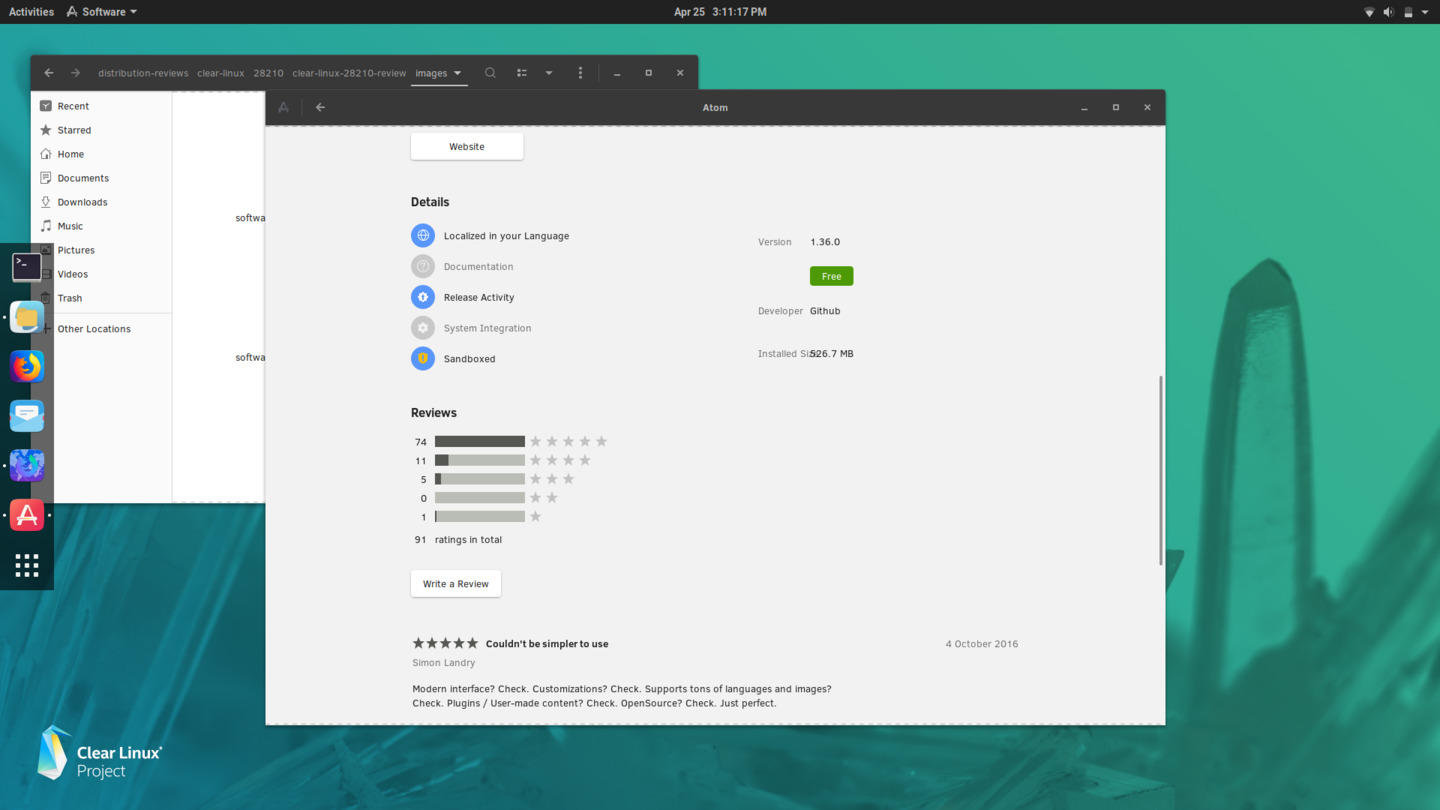The image size is (1440, 810).
Task: Click the Atom window vertical scrollbar
Action: point(1161,470)
